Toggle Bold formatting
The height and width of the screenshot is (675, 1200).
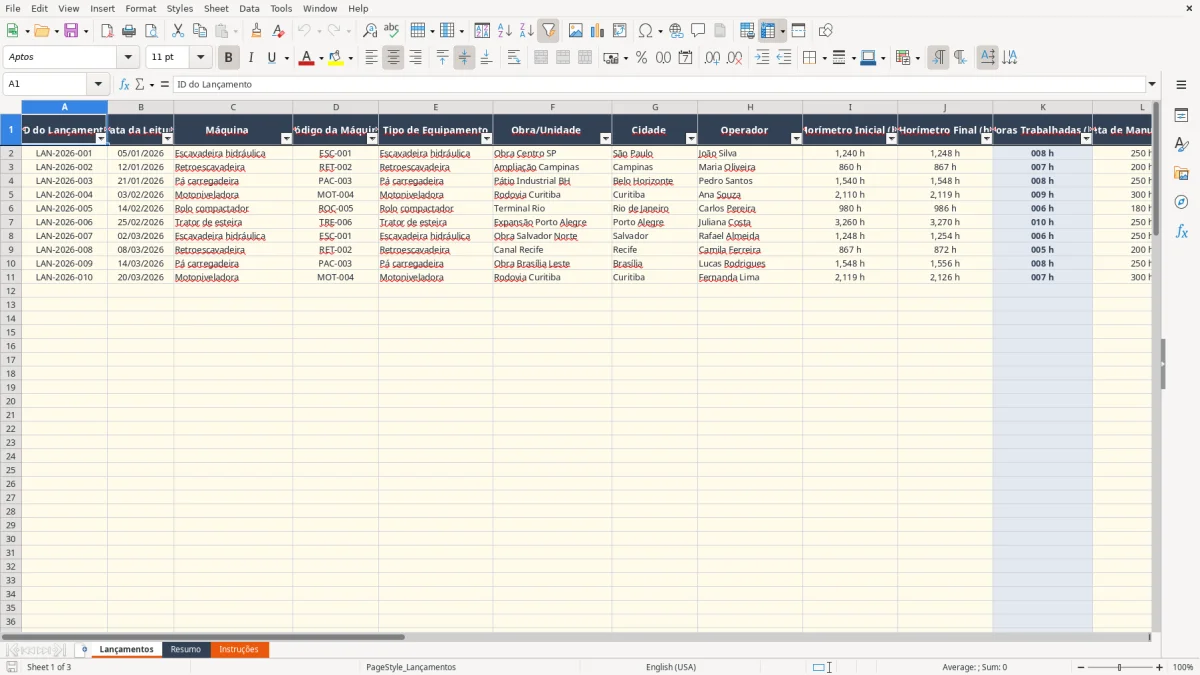coord(229,58)
